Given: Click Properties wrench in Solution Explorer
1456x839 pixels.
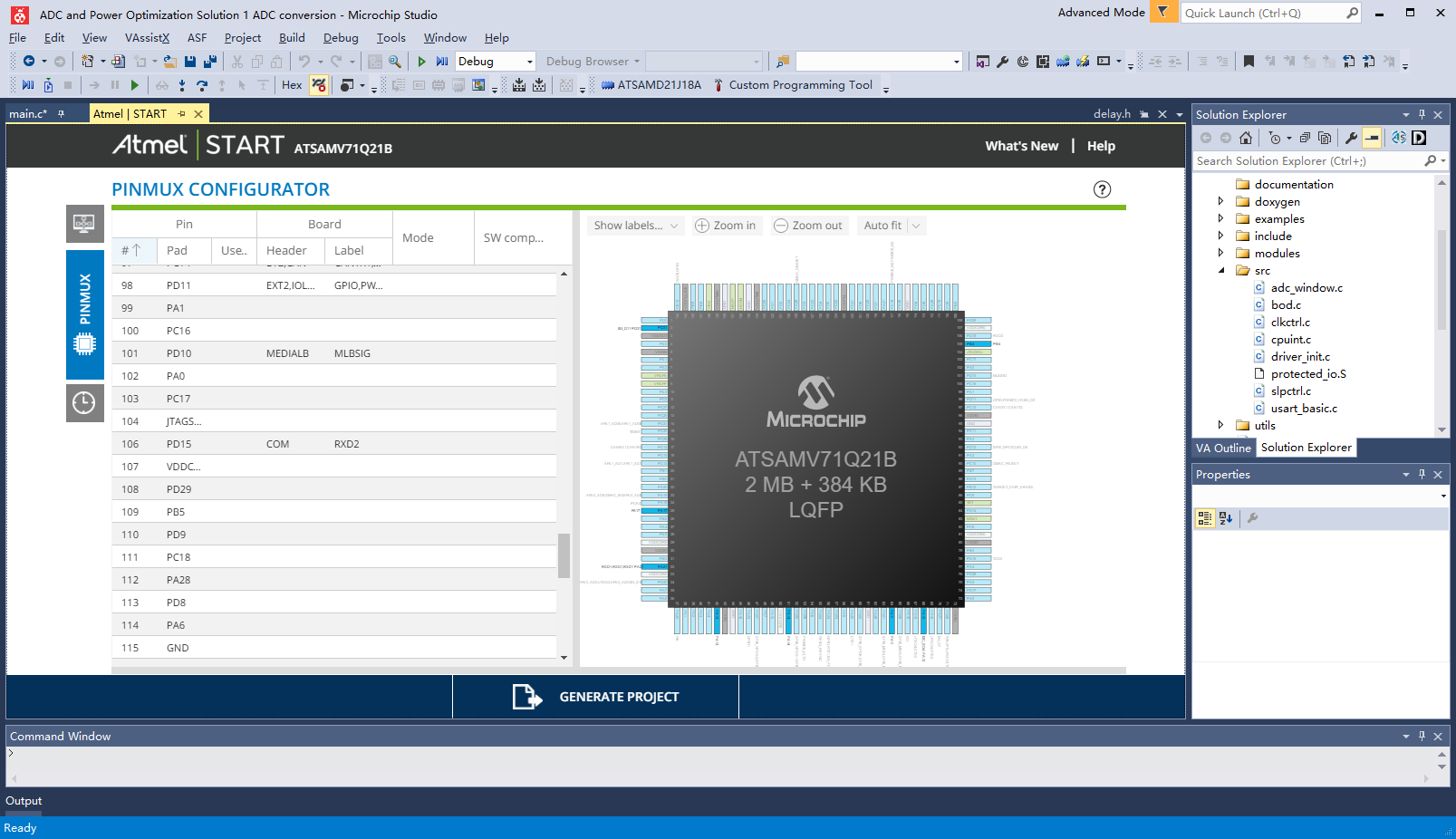Looking at the screenshot, I should pyautogui.click(x=1351, y=138).
